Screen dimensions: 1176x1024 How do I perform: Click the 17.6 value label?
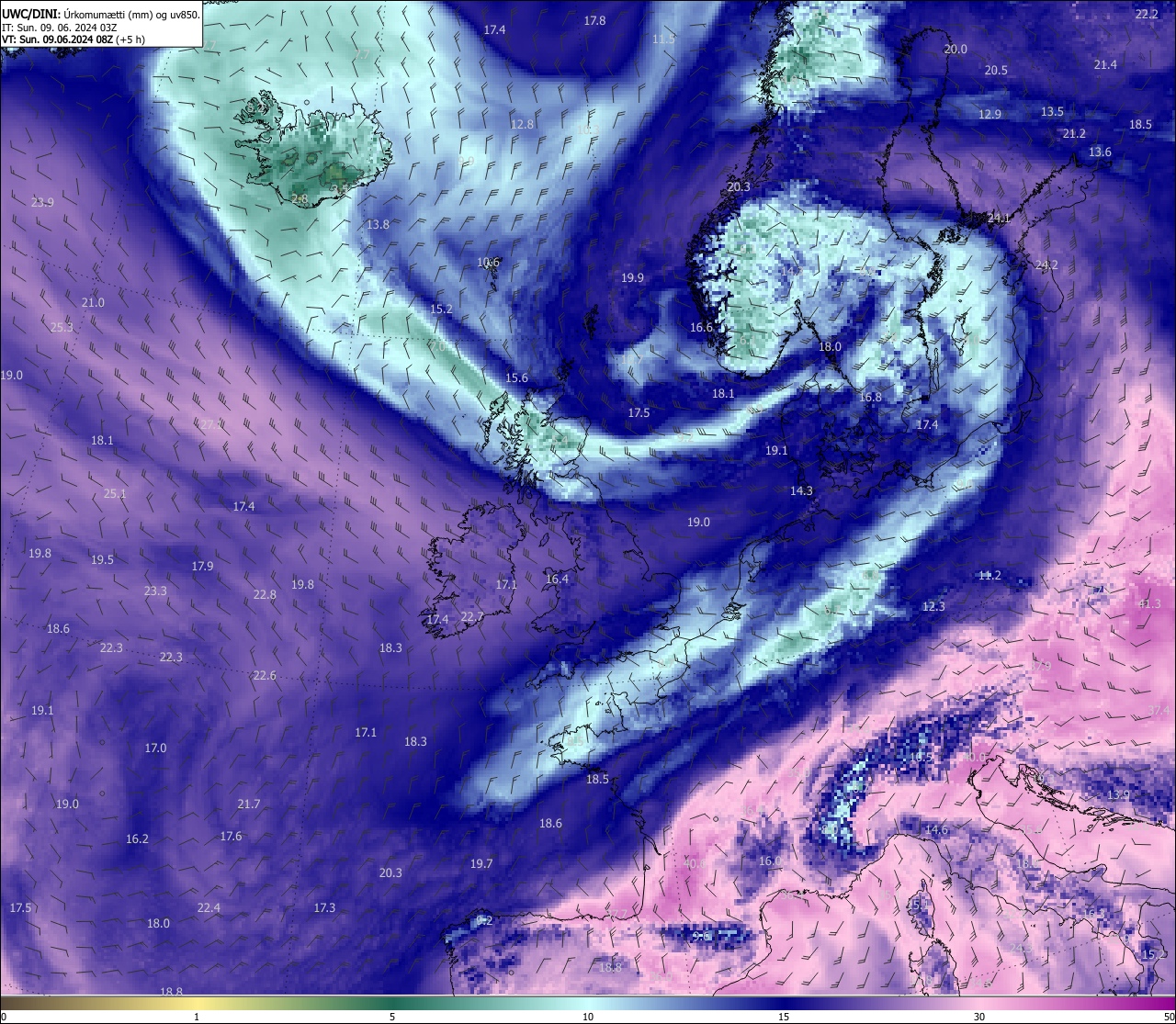(x=231, y=836)
